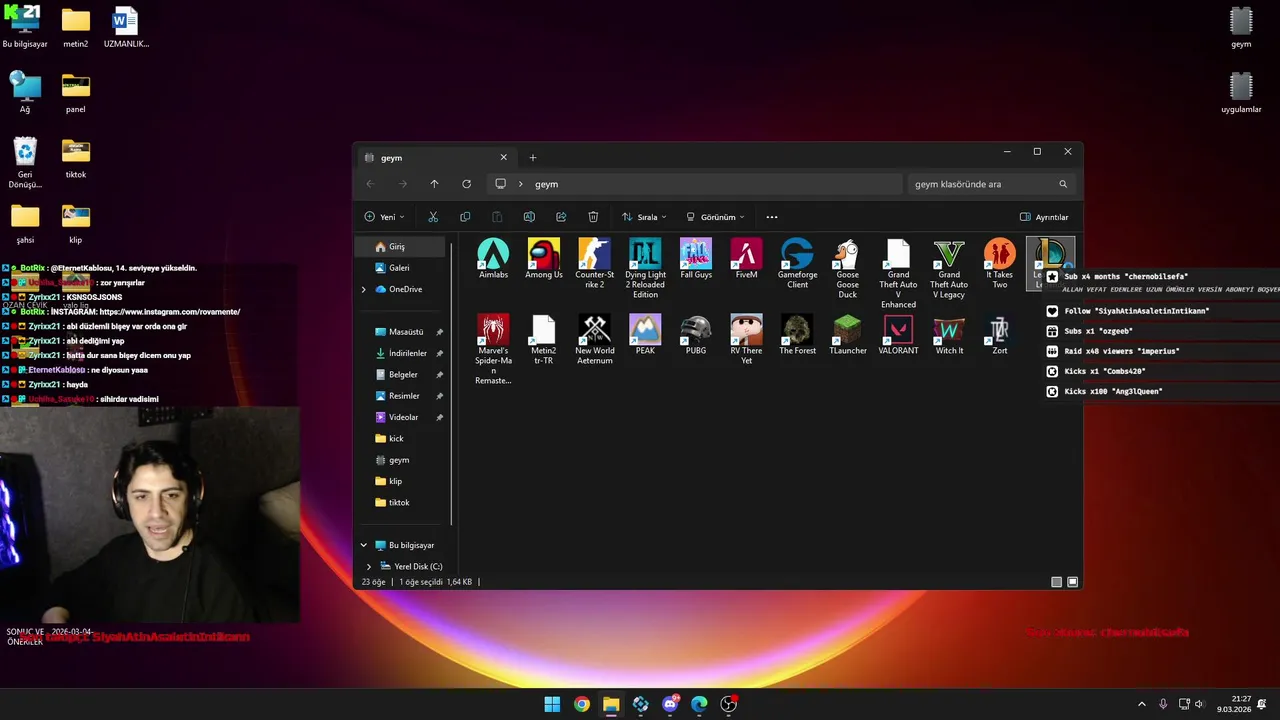Screen dimensions: 1280x720
Task: Click the geym address bar breadcrumb
Action: click(x=546, y=184)
